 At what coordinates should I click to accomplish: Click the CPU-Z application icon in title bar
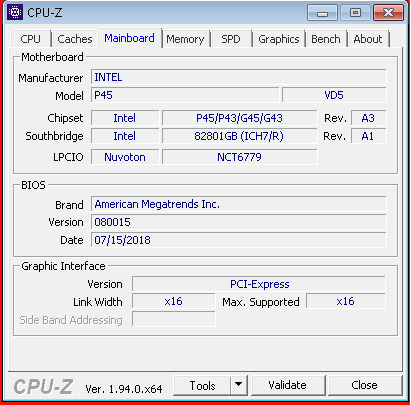pos(15,12)
